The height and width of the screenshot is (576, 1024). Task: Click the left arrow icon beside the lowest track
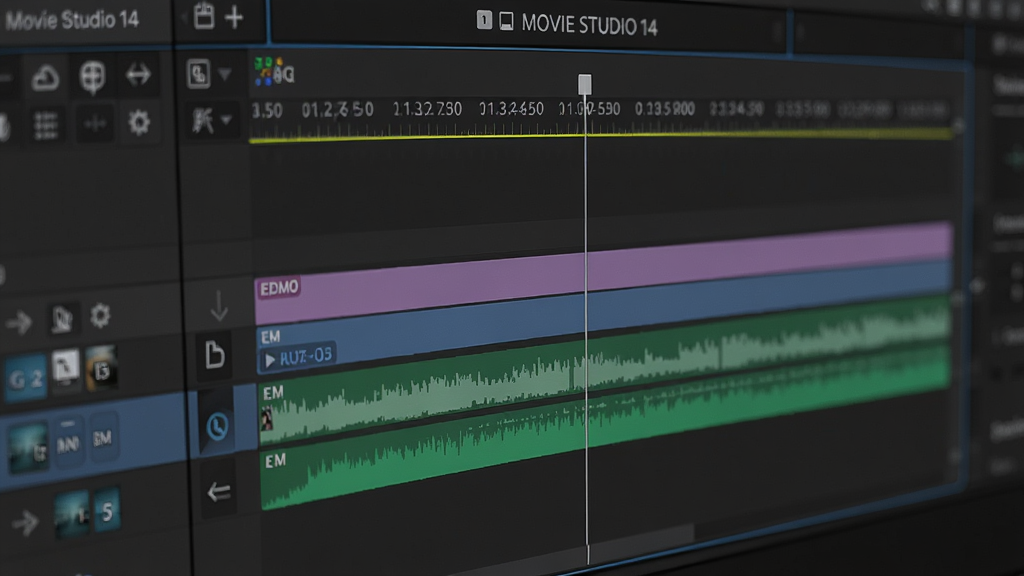pyautogui.click(x=219, y=492)
